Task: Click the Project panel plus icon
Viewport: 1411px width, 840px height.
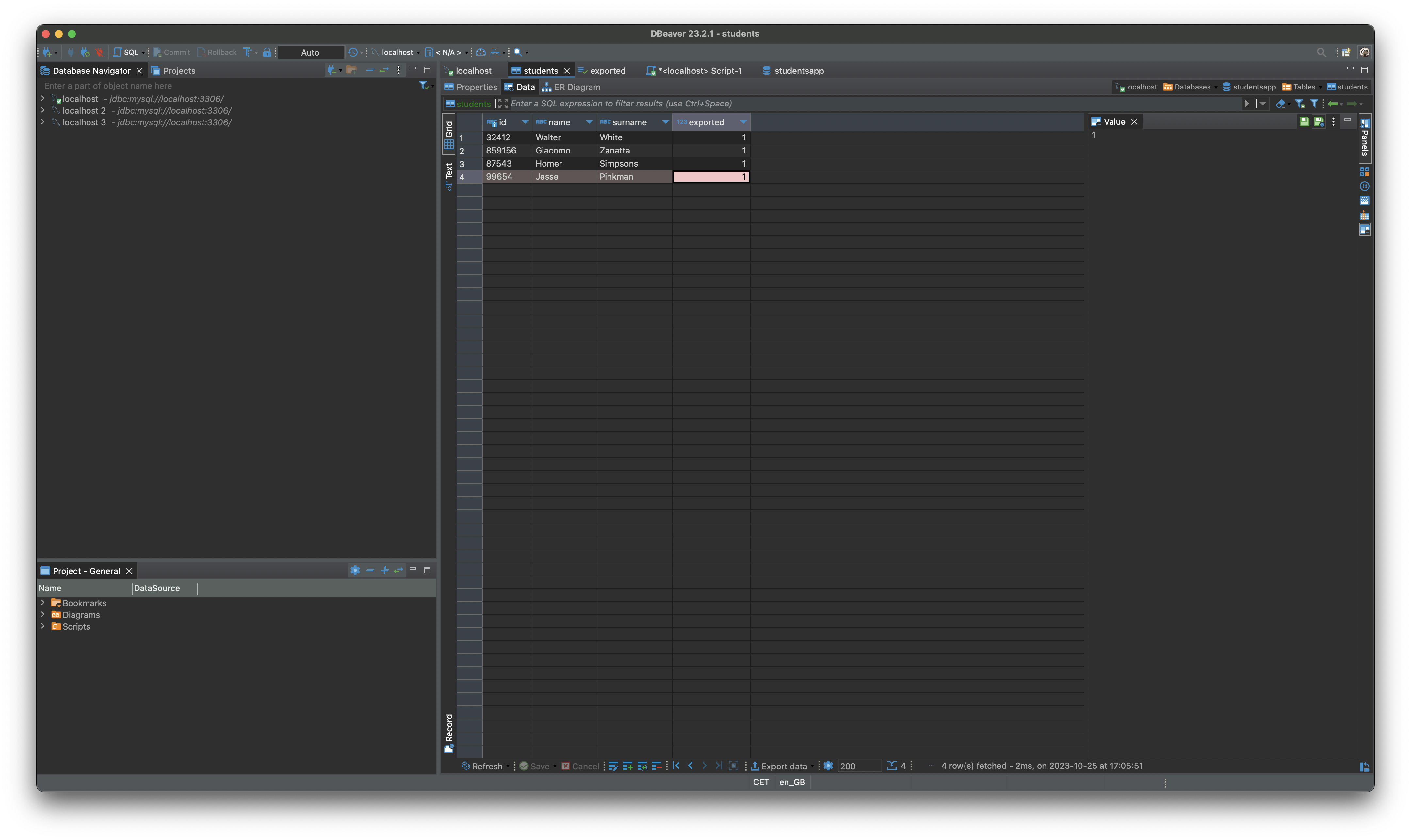Action: pos(385,571)
